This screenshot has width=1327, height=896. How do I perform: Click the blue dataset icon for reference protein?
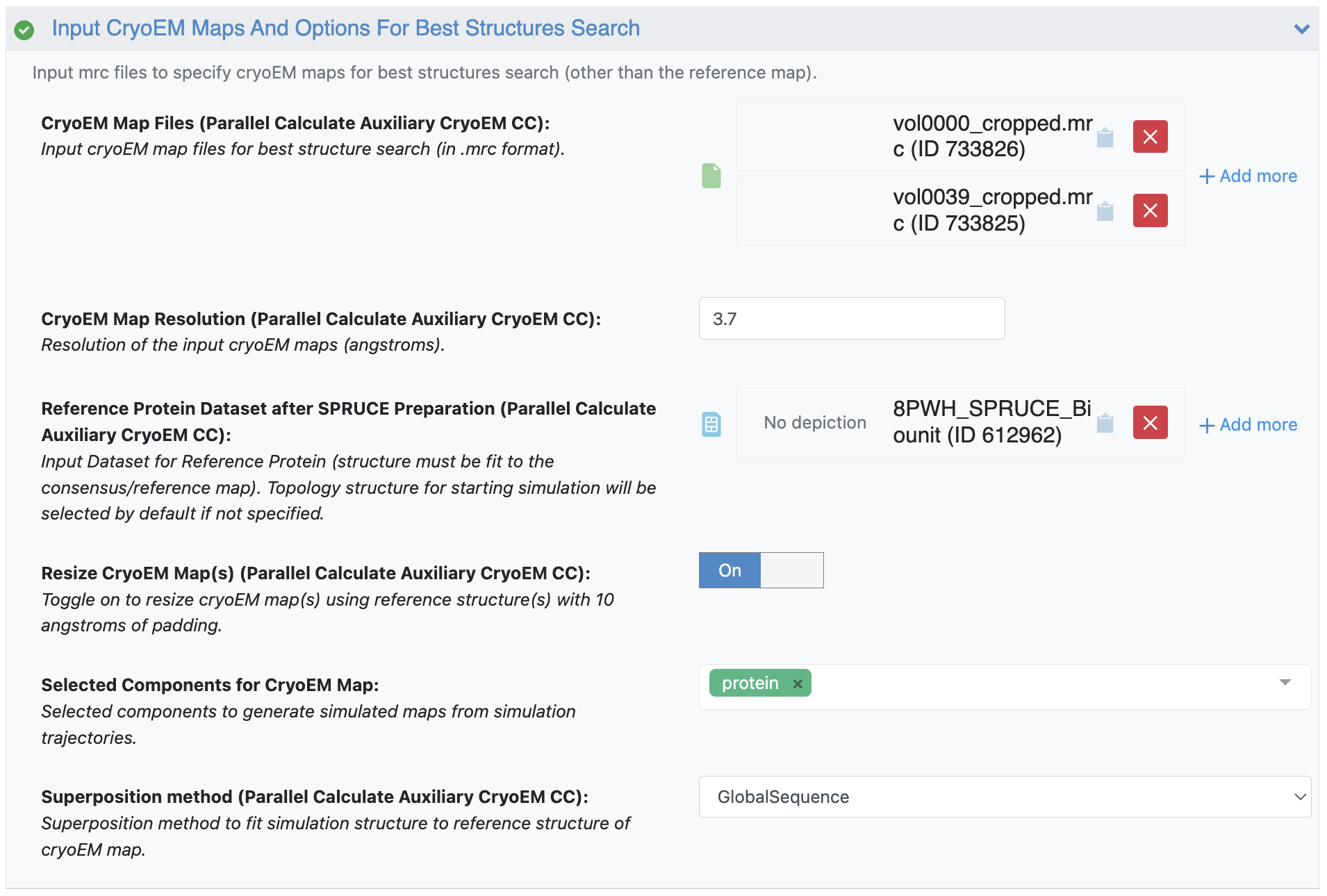[x=711, y=424]
